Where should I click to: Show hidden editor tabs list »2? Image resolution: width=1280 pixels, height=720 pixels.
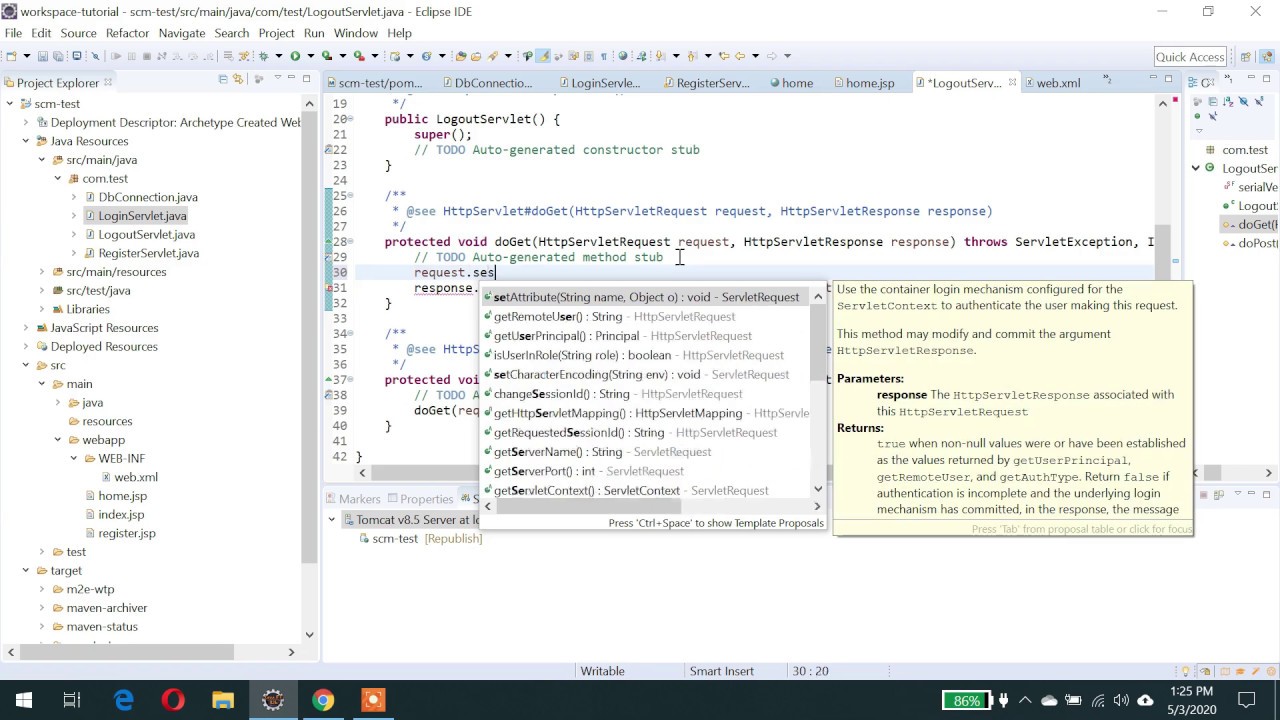point(1107,79)
